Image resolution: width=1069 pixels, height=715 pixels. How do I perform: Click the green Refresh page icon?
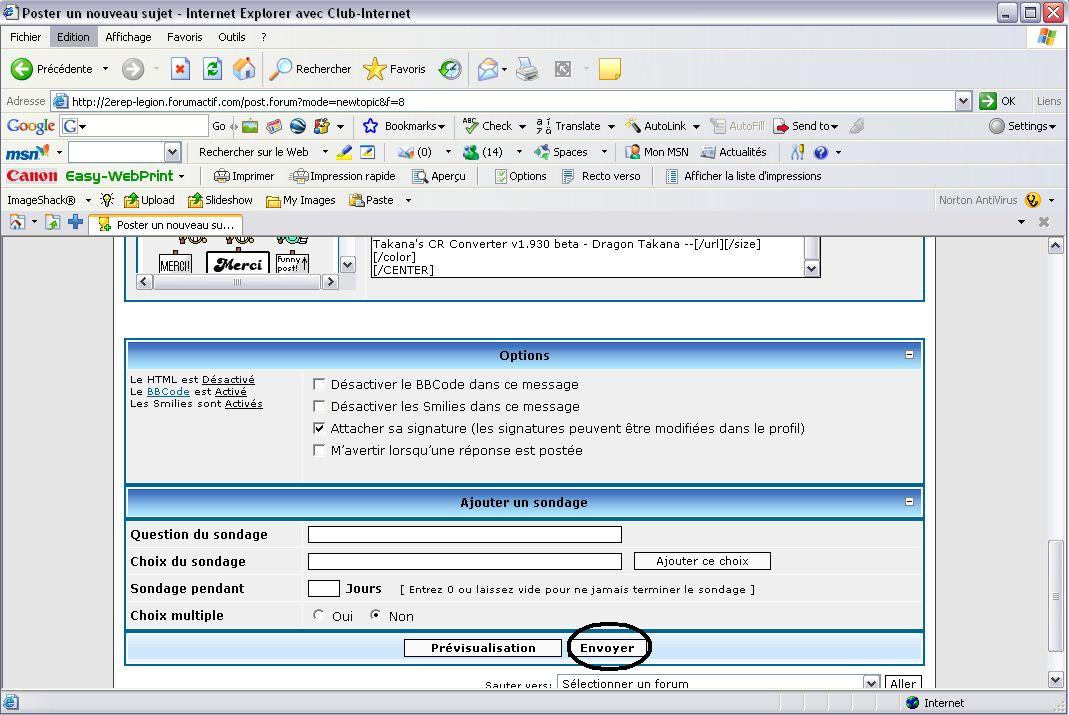click(x=212, y=69)
